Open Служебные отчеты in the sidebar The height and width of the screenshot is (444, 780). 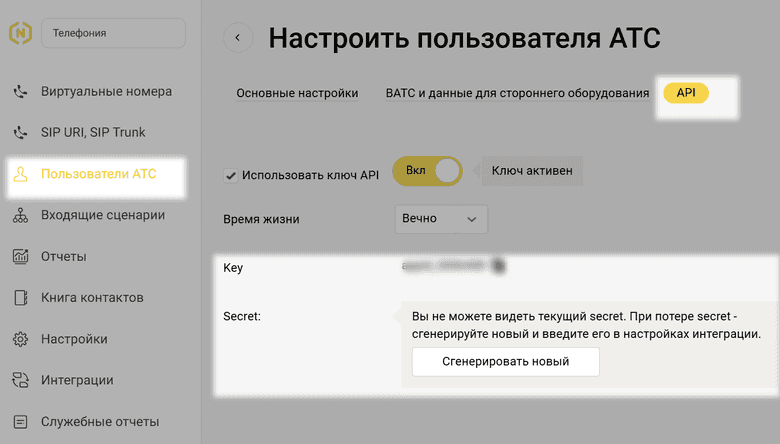[x=99, y=422]
